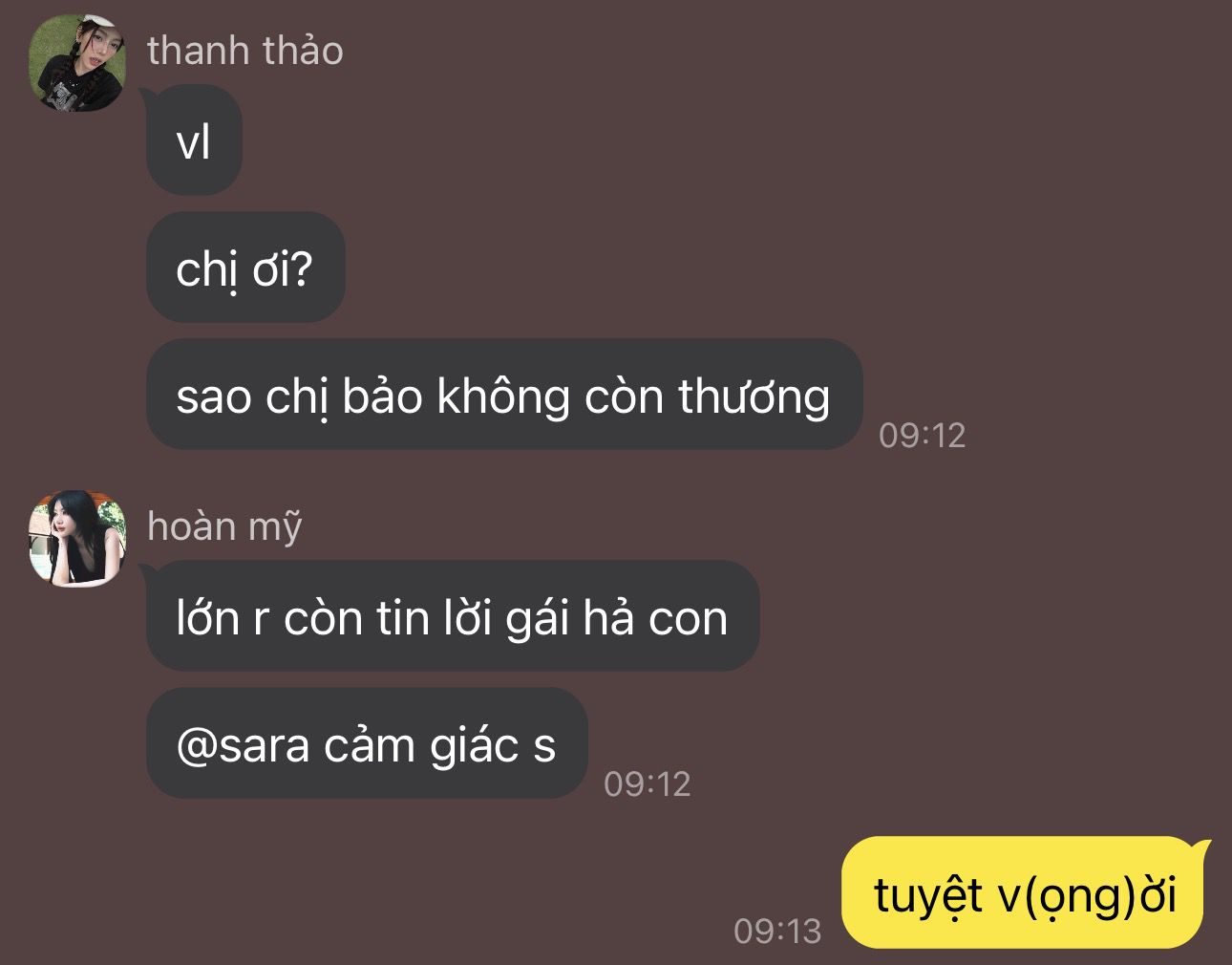
Task: Click the 09:13 timestamp beside the yellow message
Action: [777, 931]
